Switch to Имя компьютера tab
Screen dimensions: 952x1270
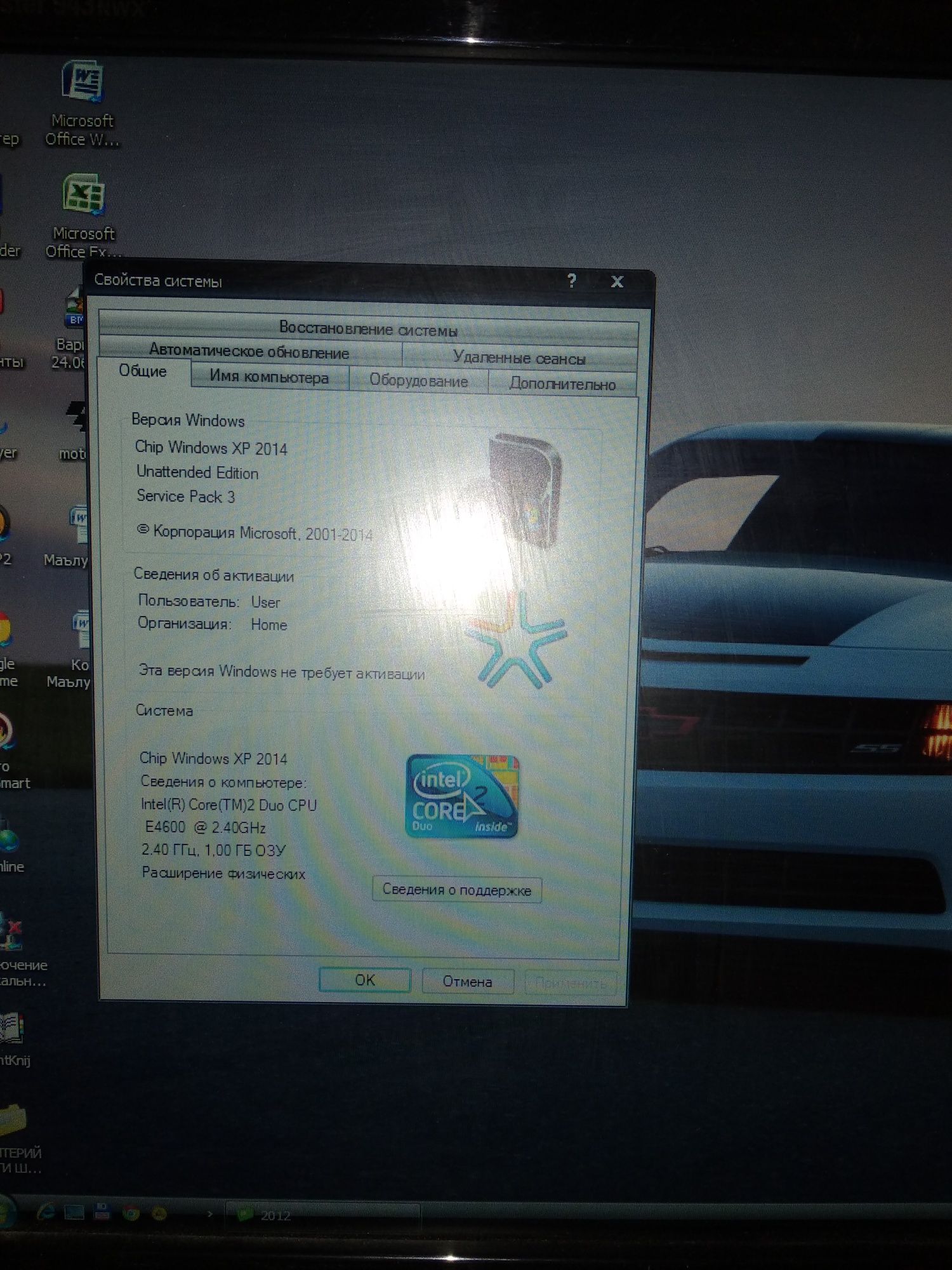pyautogui.click(x=270, y=377)
